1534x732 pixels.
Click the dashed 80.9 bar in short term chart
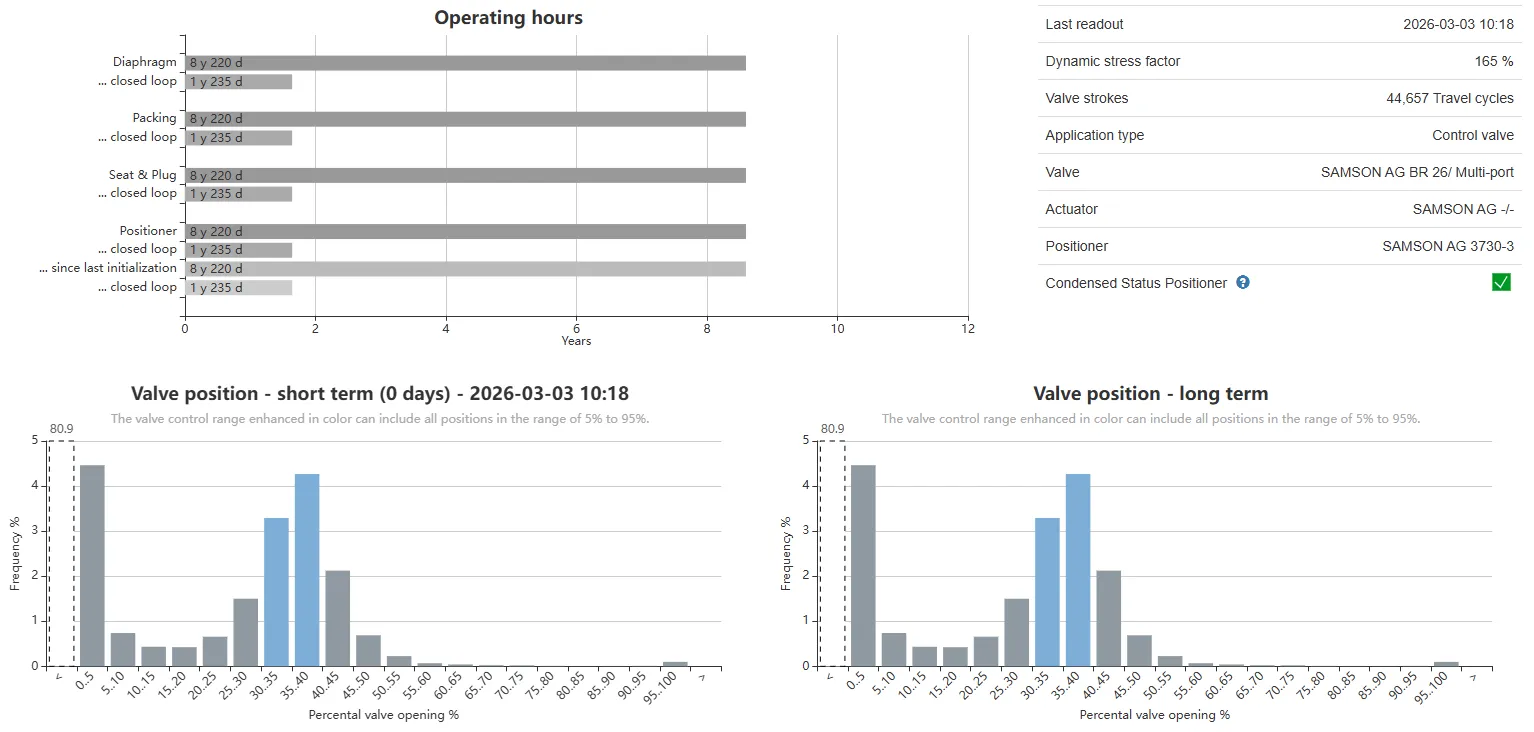(61, 553)
